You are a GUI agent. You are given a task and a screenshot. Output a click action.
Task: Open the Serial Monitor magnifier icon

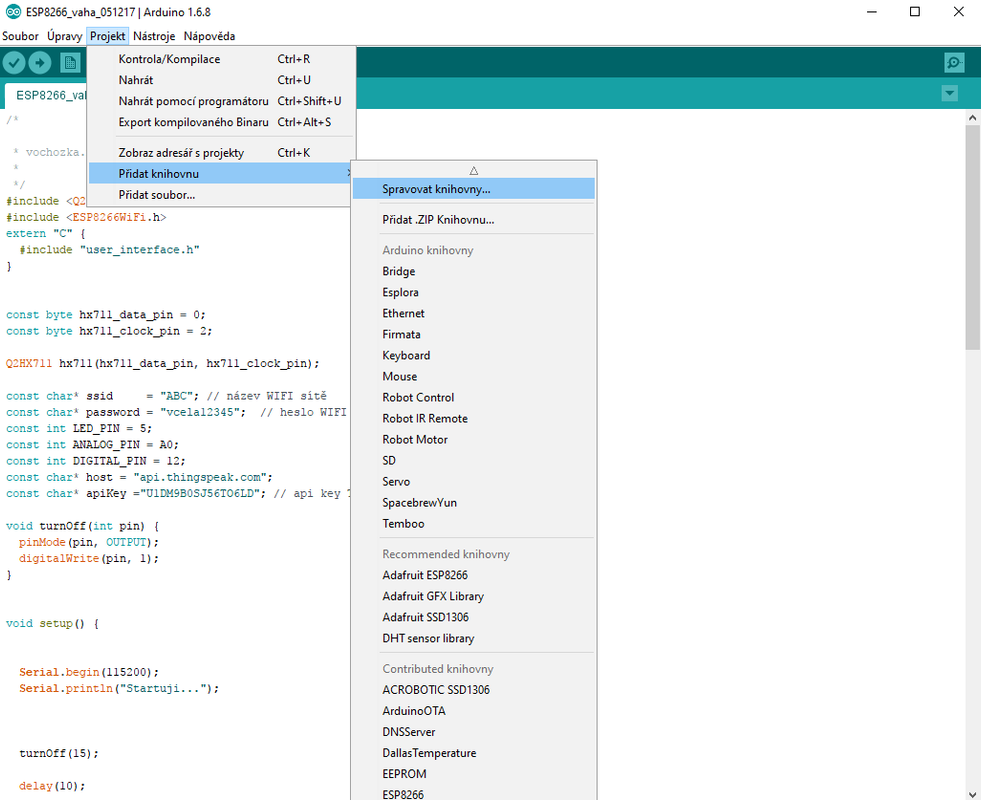[x=954, y=63]
